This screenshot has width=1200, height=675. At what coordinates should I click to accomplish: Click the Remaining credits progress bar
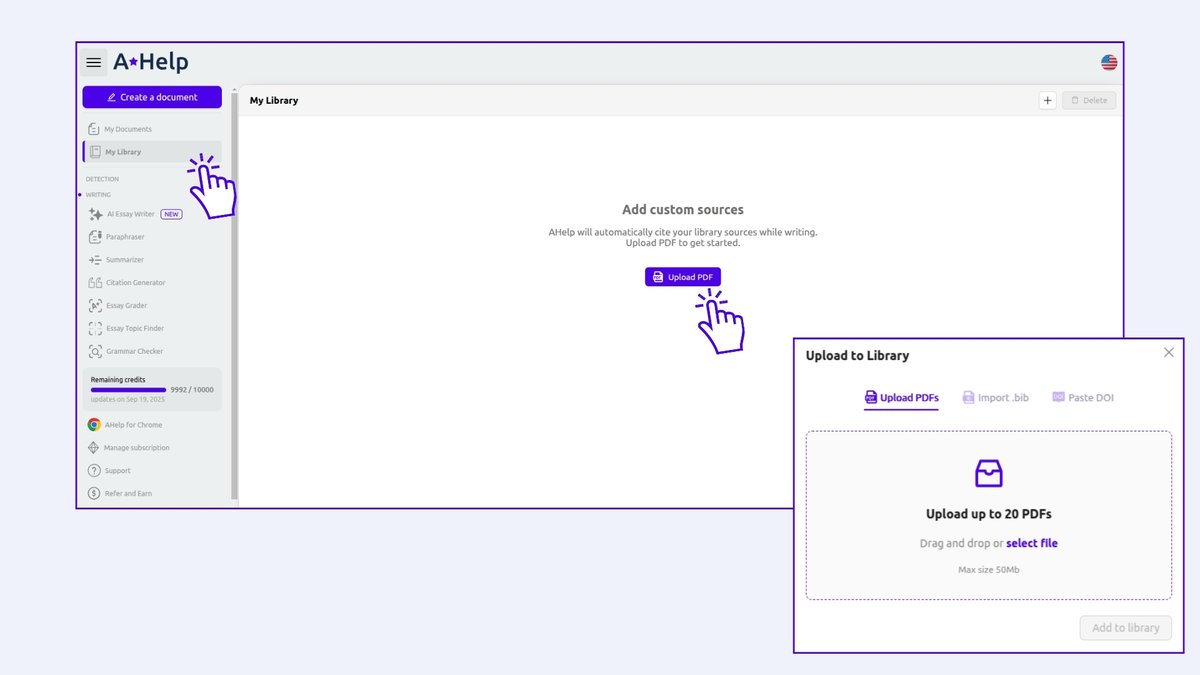point(128,390)
